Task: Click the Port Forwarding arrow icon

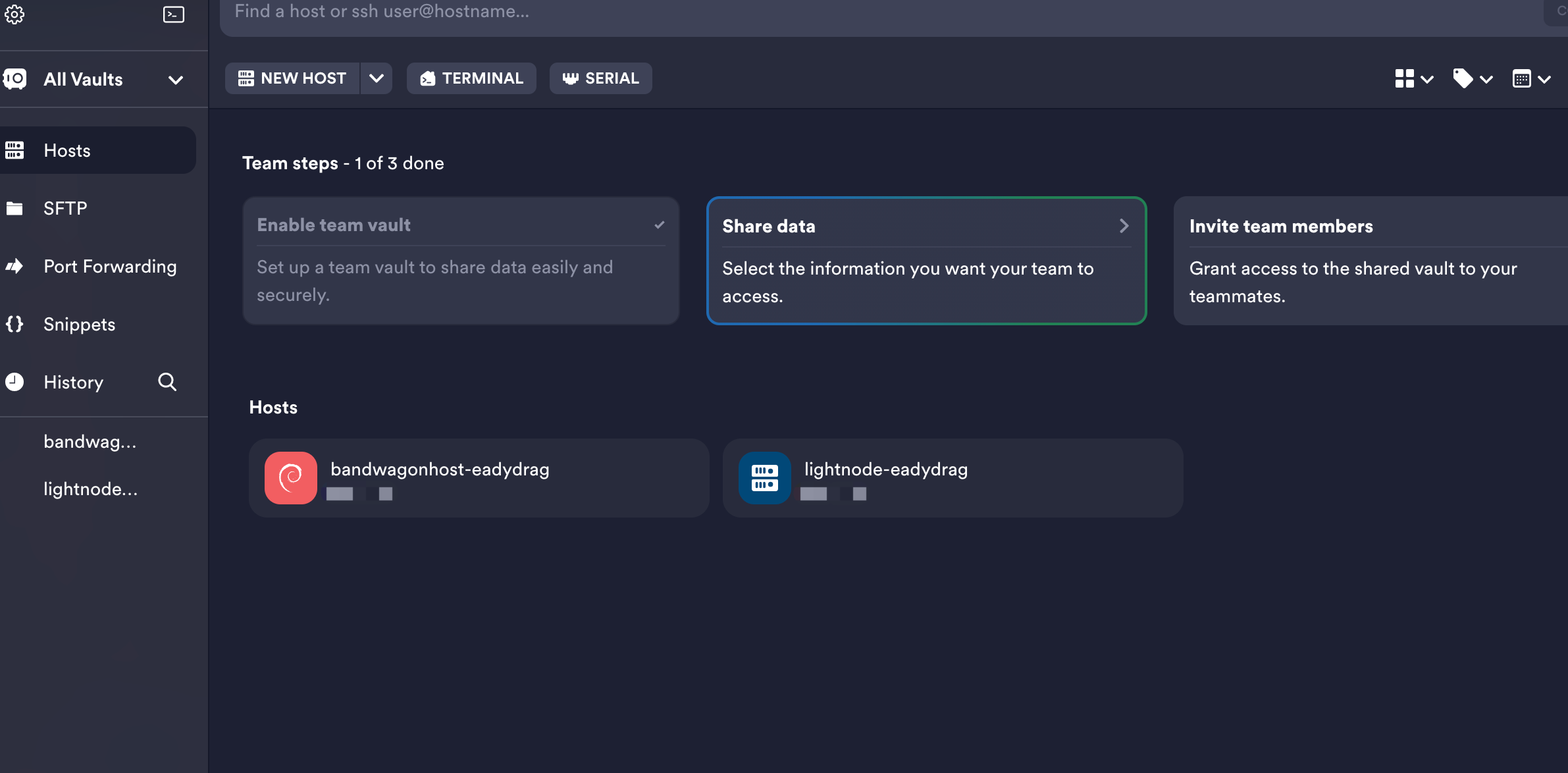Action: tap(14, 266)
